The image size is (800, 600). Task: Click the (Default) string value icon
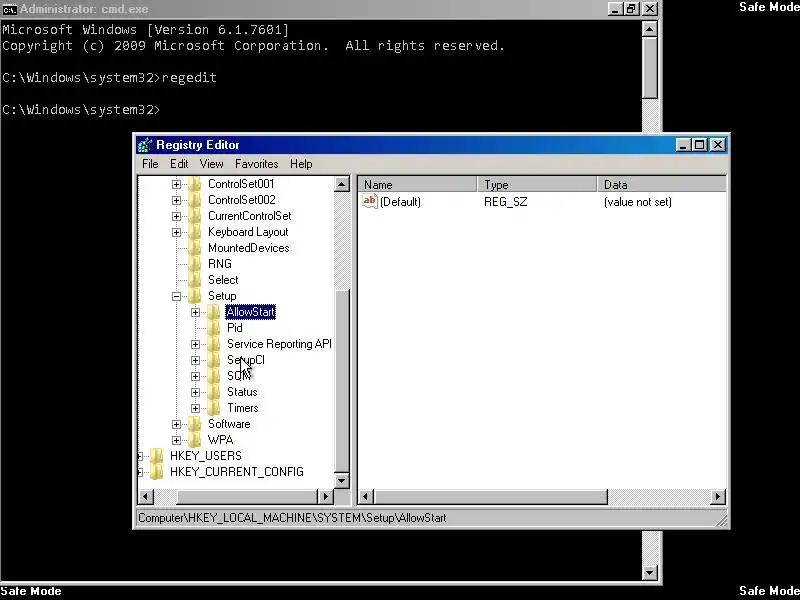click(x=369, y=201)
